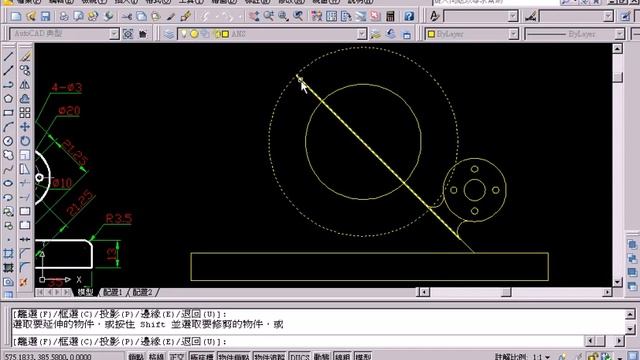Select the Polygon tool
This screenshot has width=640, height=360.
coord(8,99)
